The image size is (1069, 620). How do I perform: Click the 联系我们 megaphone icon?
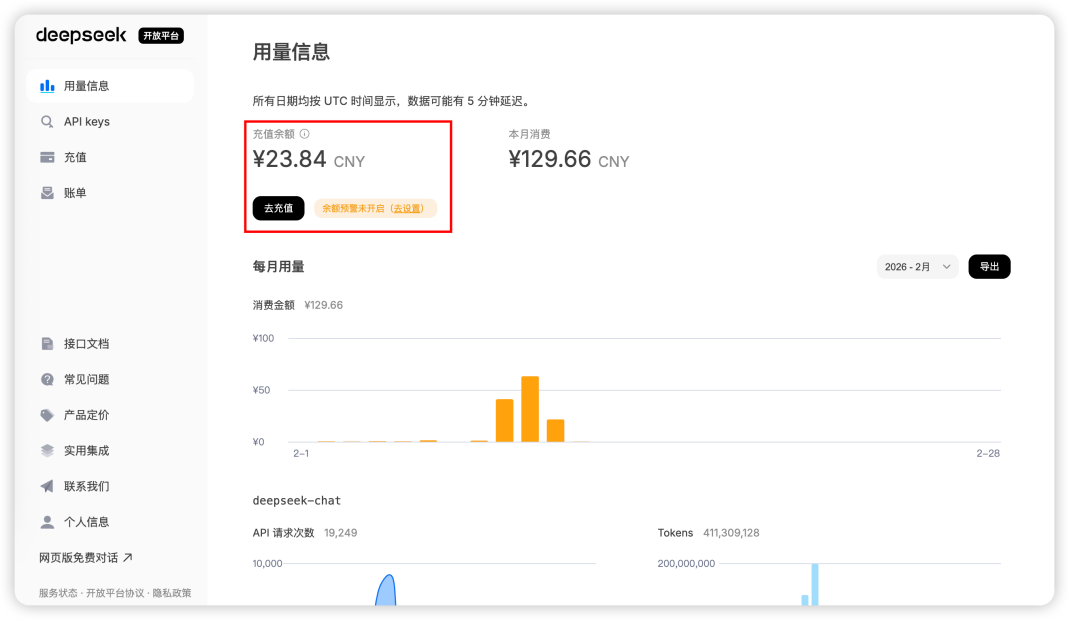point(47,486)
